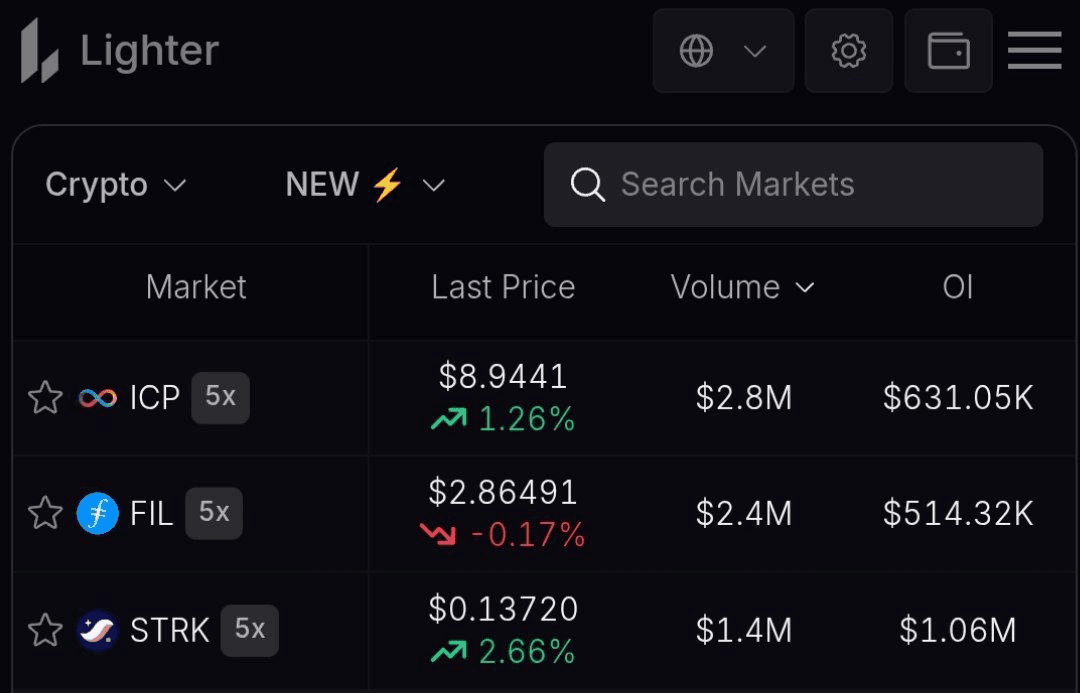The image size is (1080, 693).
Task: Click the STRK 5x leverage badge
Action: coord(249,629)
